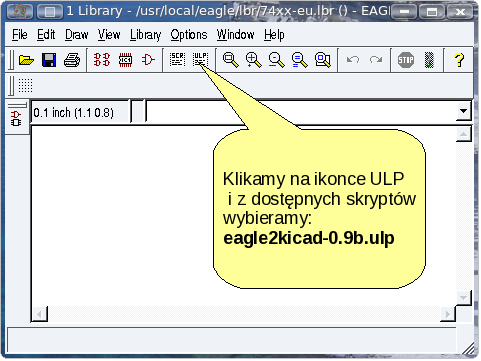The width and height of the screenshot is (481, 361).
Task: Open the Edit menu
Action: [46, 35]
